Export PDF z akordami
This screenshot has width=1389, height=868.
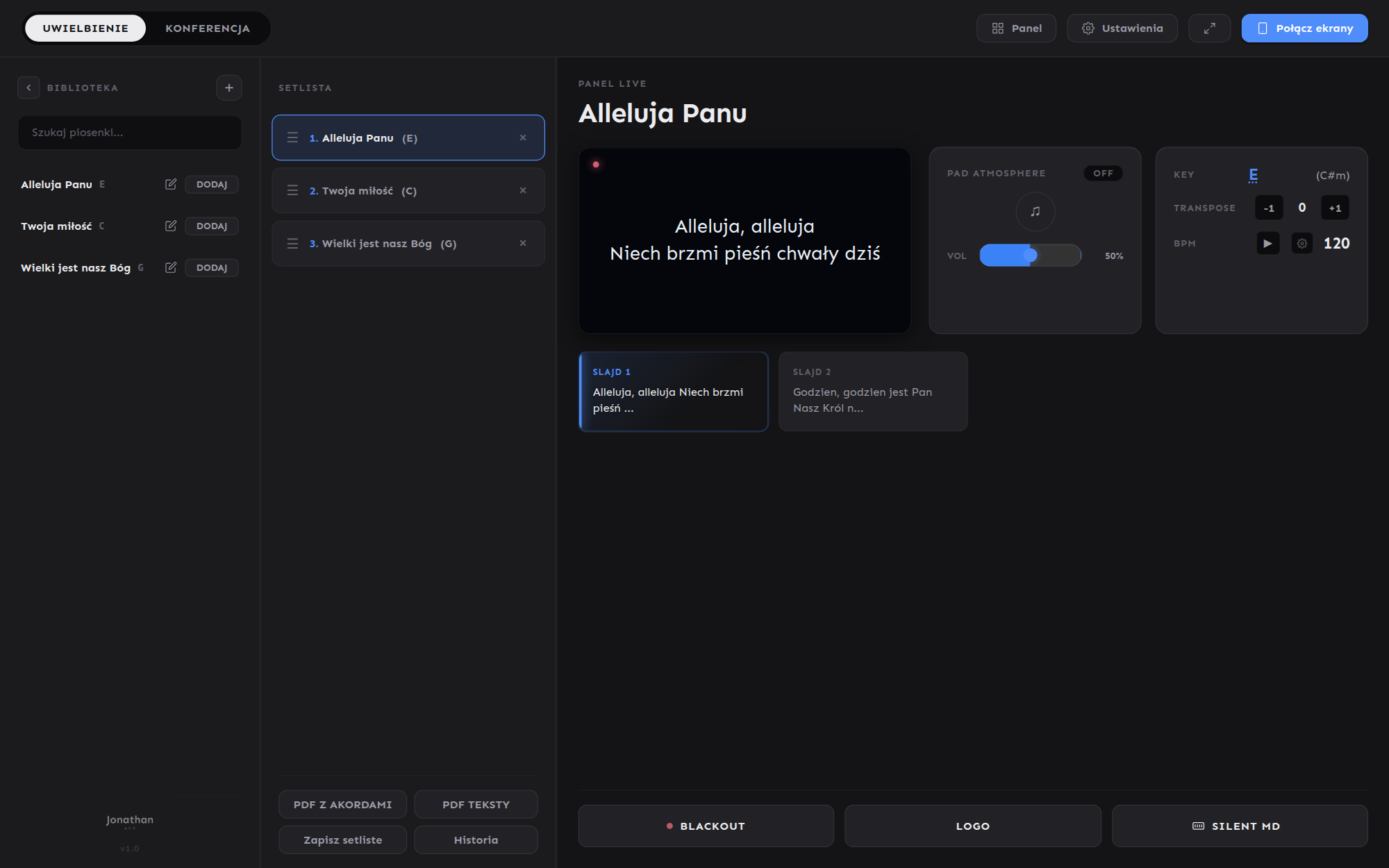coord(342,804)
